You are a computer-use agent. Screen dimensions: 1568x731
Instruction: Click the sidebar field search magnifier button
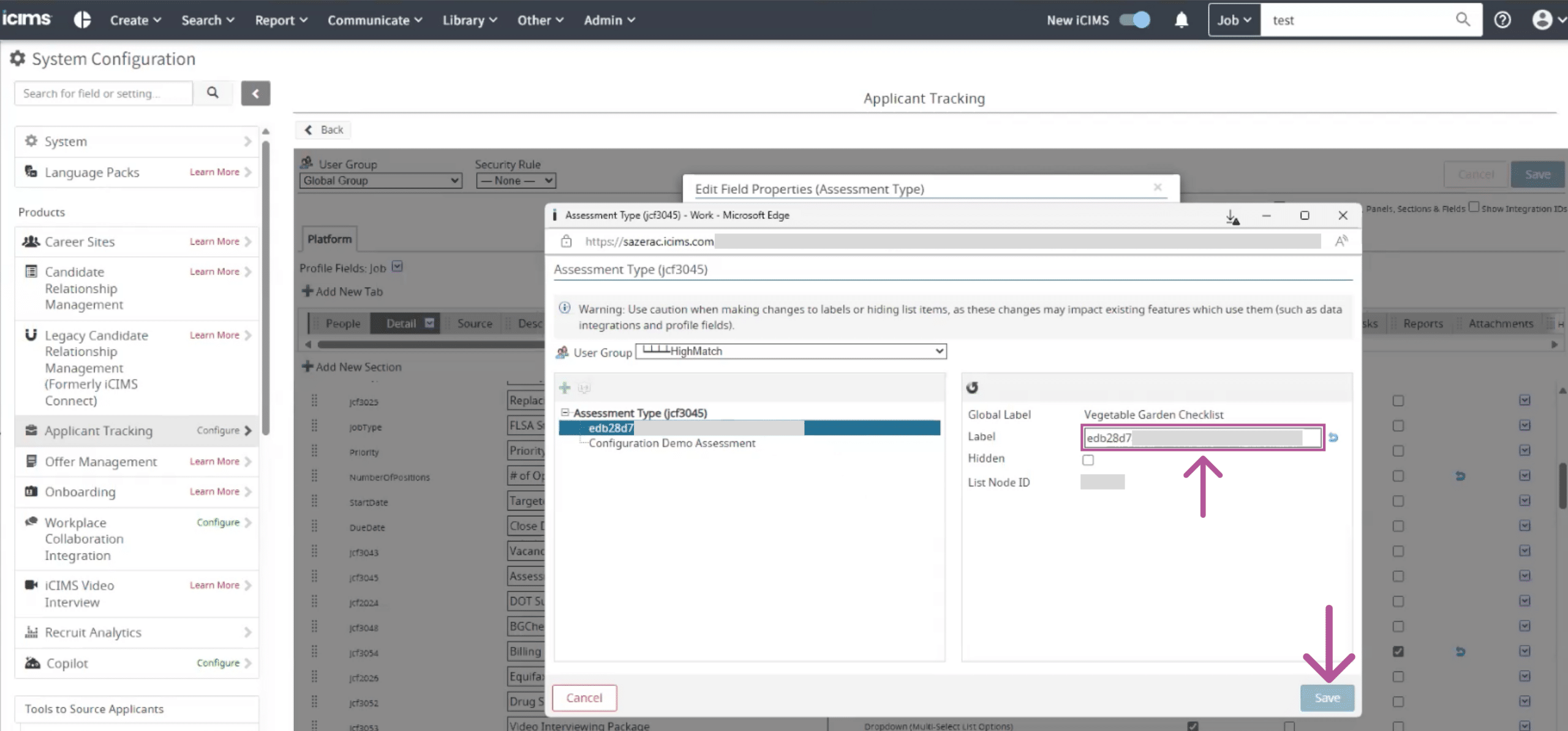[213, 93]
